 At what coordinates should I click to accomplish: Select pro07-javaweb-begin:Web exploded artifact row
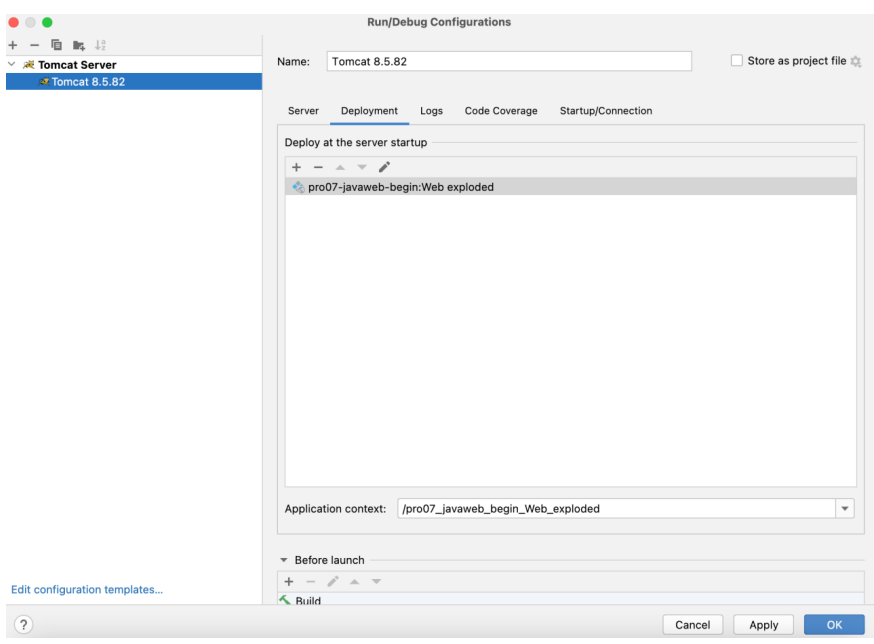[571, 187]
